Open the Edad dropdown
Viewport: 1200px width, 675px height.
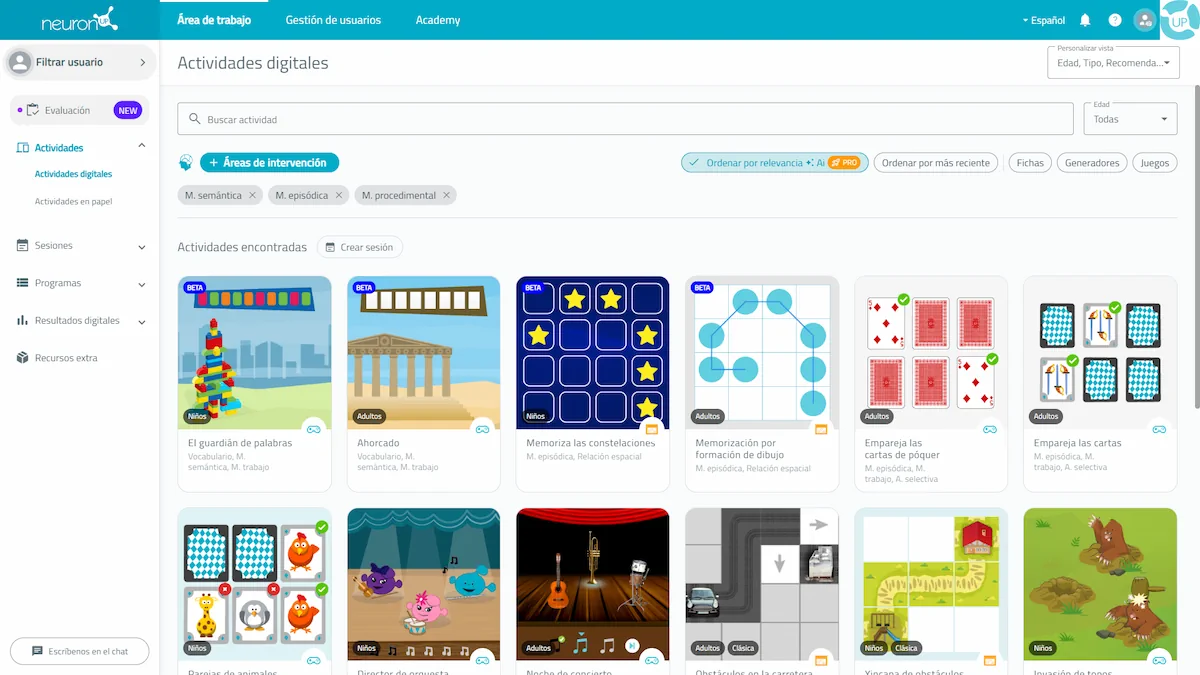(1130, 119)
